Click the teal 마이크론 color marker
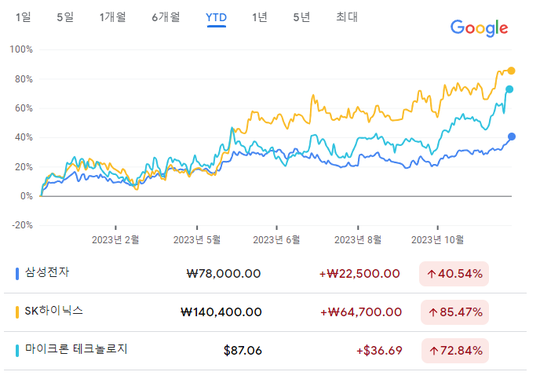Viewport: 540px width, 379px height. (x=17, y=351)
